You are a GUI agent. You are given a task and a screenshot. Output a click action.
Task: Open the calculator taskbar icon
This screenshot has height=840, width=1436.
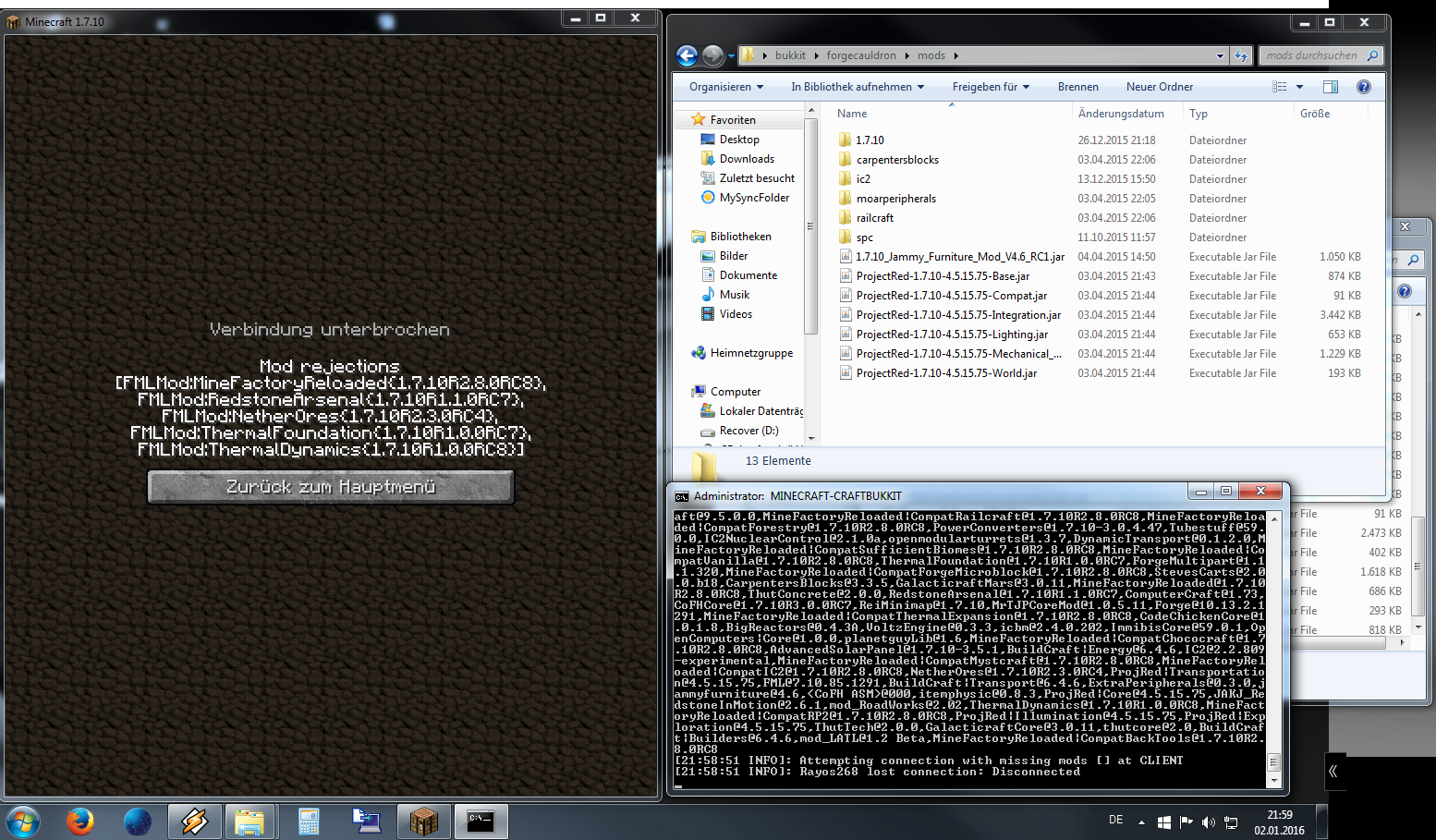309,821
